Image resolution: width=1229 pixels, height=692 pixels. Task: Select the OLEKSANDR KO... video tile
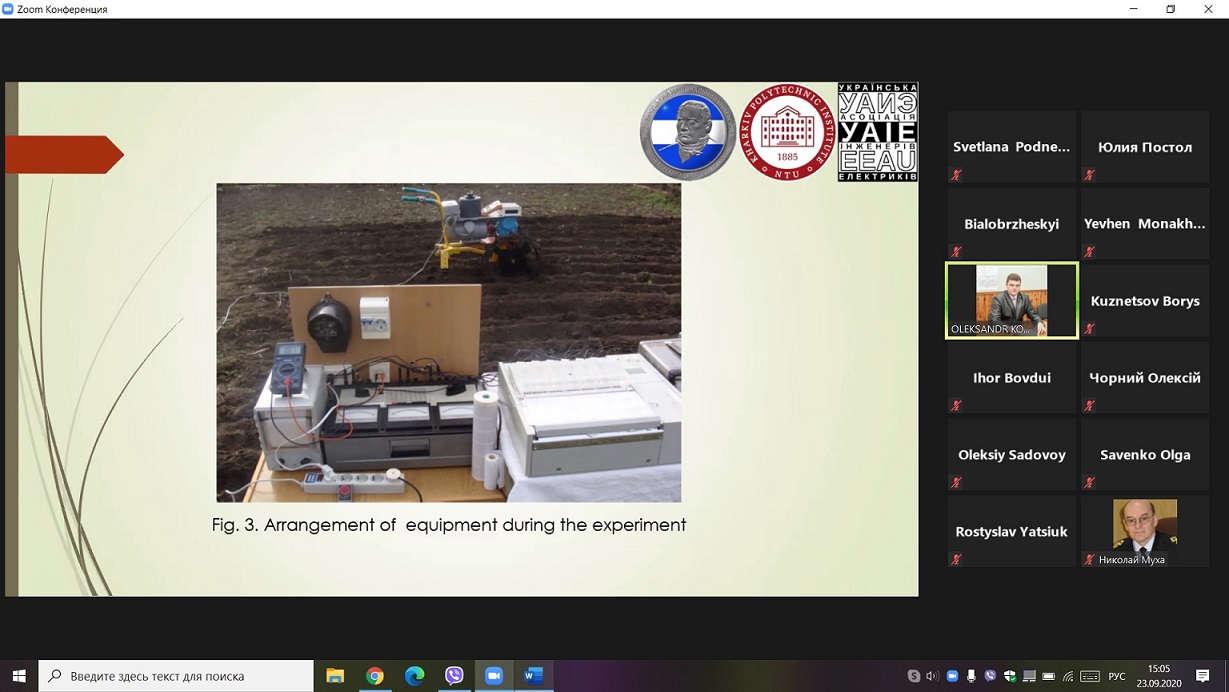click(1011, 301)
